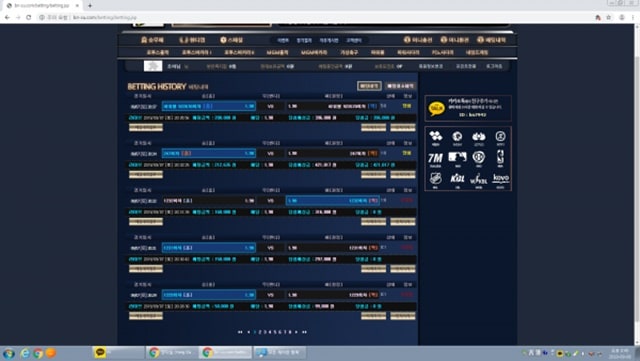Viewport: 640px width, 361px height.
Task: Click the yellow KakaoTalk bubble in sidebar
Action: [436, 108]
